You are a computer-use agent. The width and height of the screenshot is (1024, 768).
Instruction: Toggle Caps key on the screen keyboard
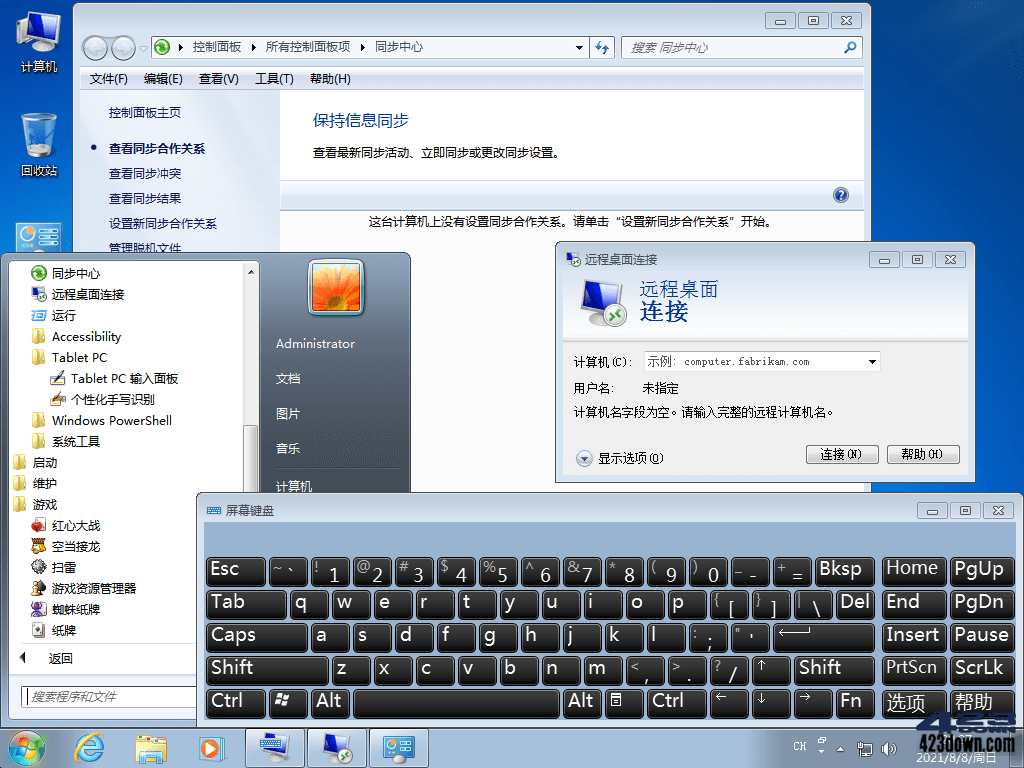click(256, 636)
